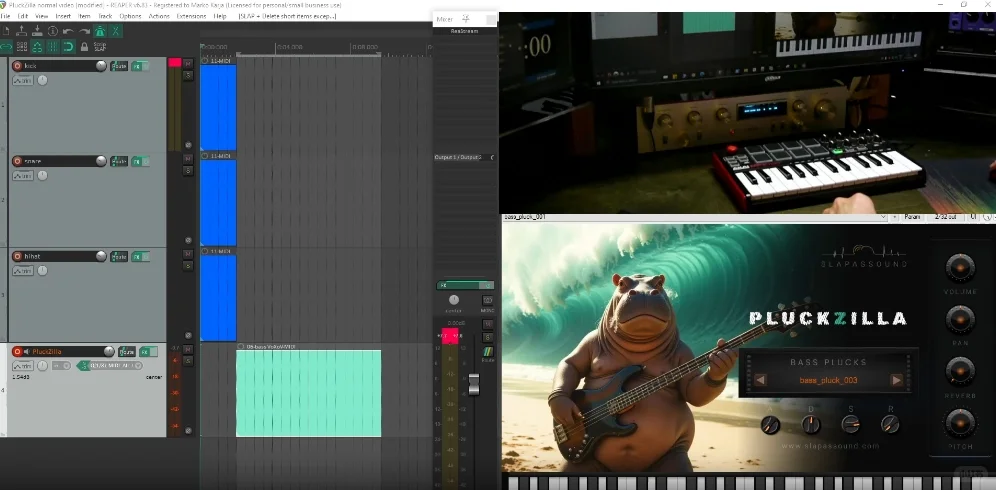Click the Param button in FX window
This screenshot has width=996, height=490.
(x=912, y=217)
